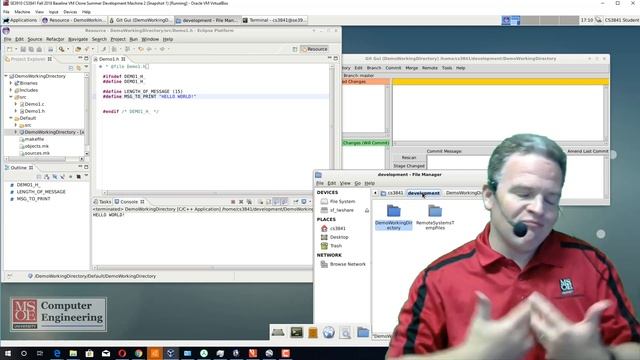640x360 pixels.
Task: Click Remove Launch icon in Console toolbar
Action: (x=241, y=202)
